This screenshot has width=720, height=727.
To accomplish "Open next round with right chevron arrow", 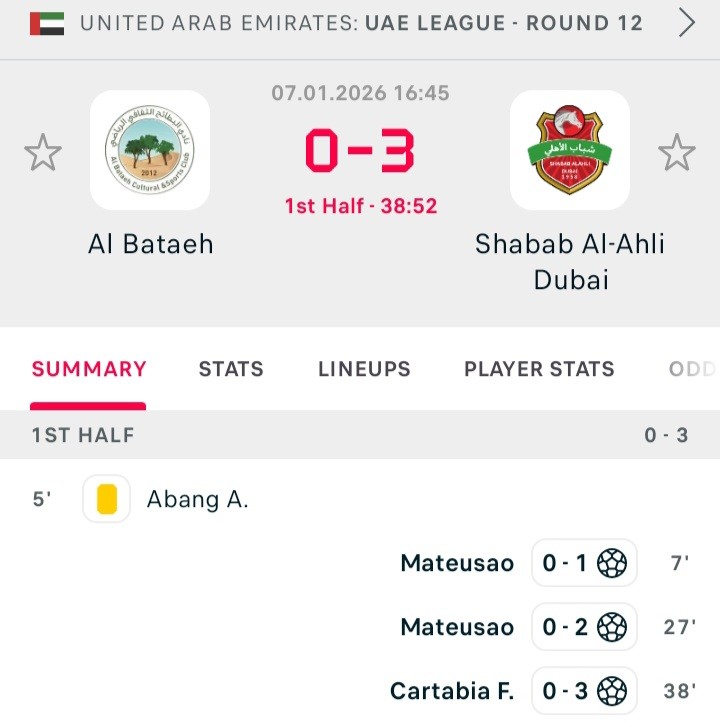I will point(687,23).
